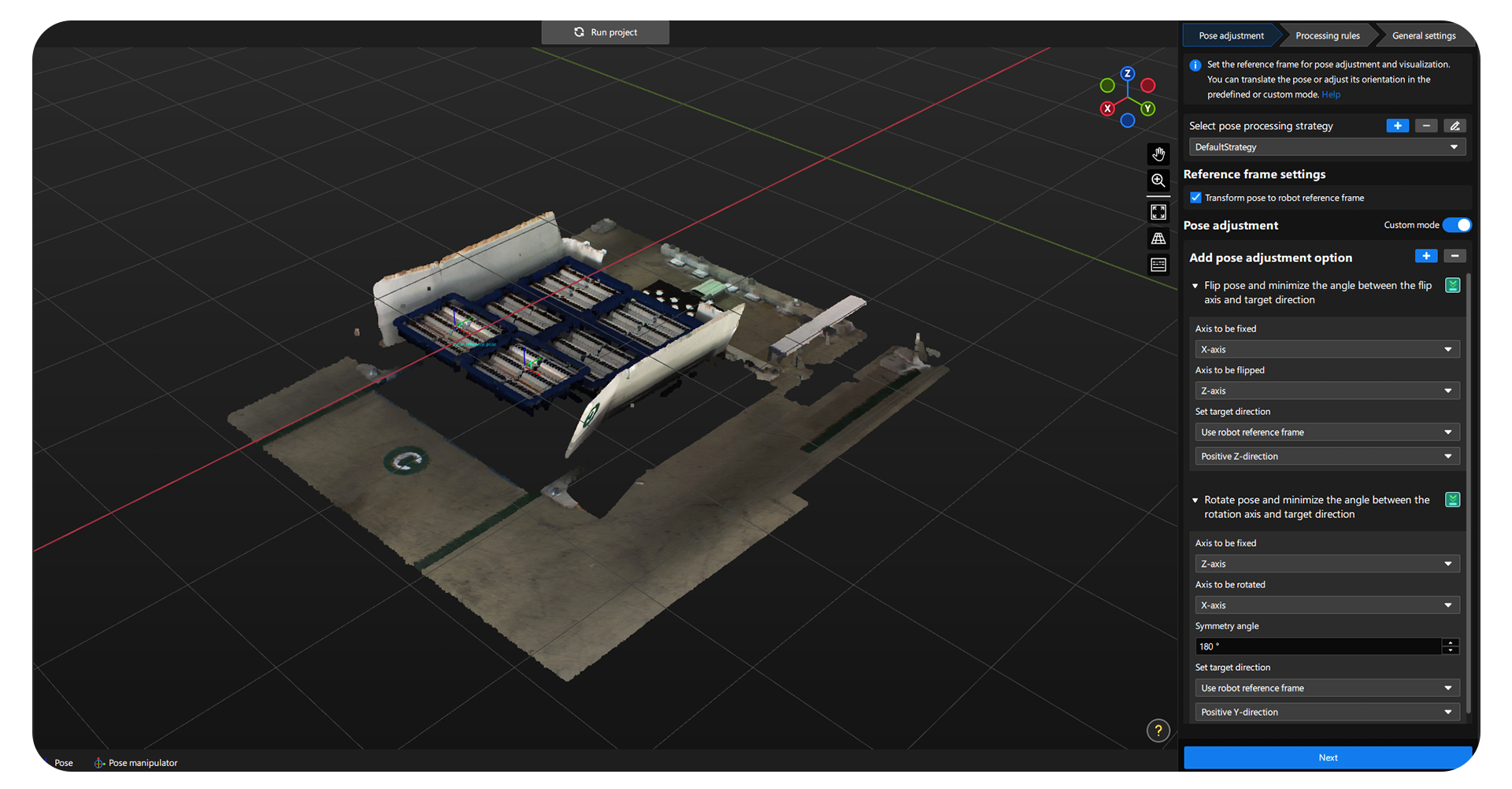1512x789 pixels.
Task: Click the Run project button
Action: pos(605,32)
